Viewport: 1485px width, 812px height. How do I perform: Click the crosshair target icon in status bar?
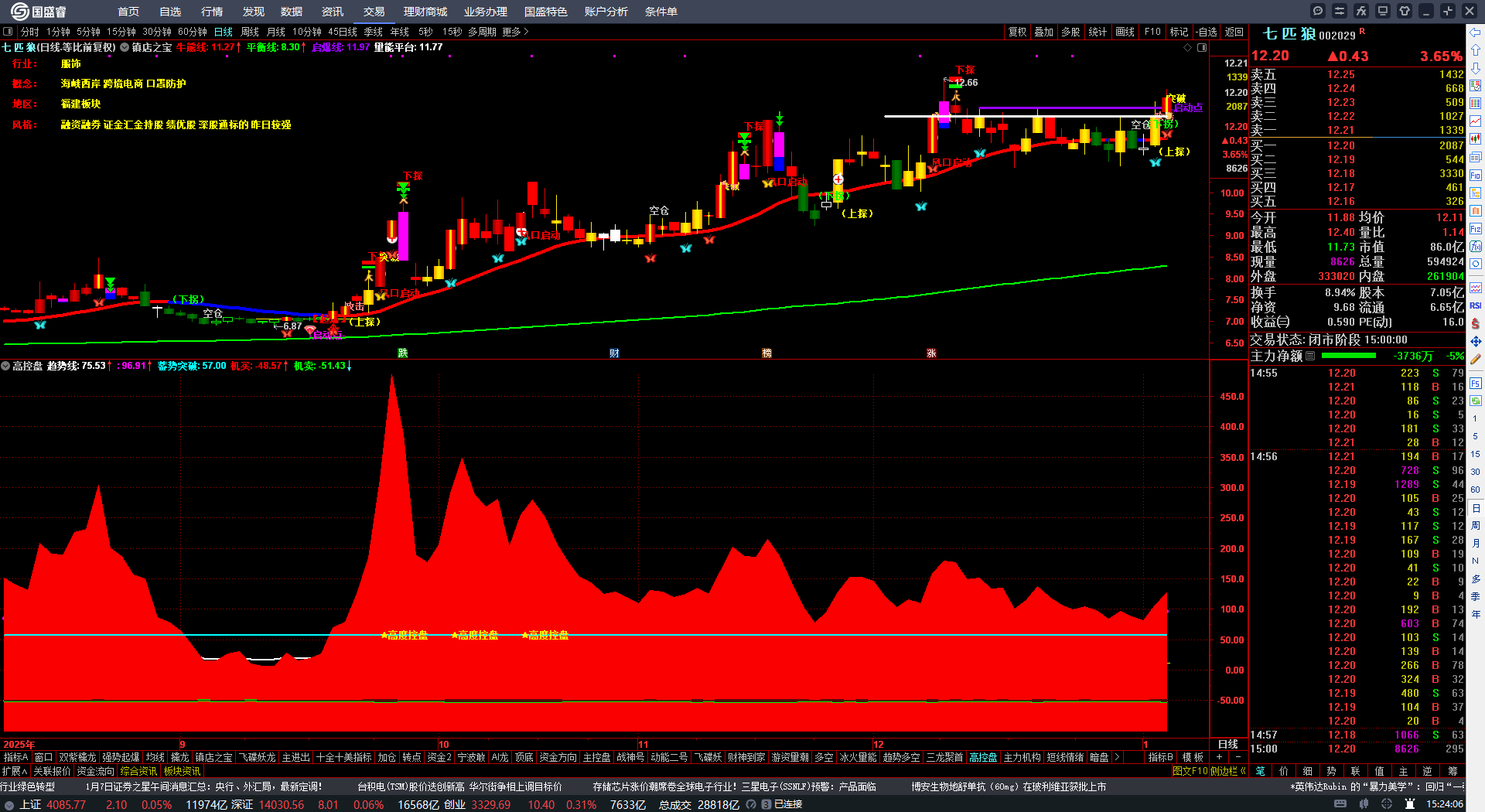pos(1387,804)
